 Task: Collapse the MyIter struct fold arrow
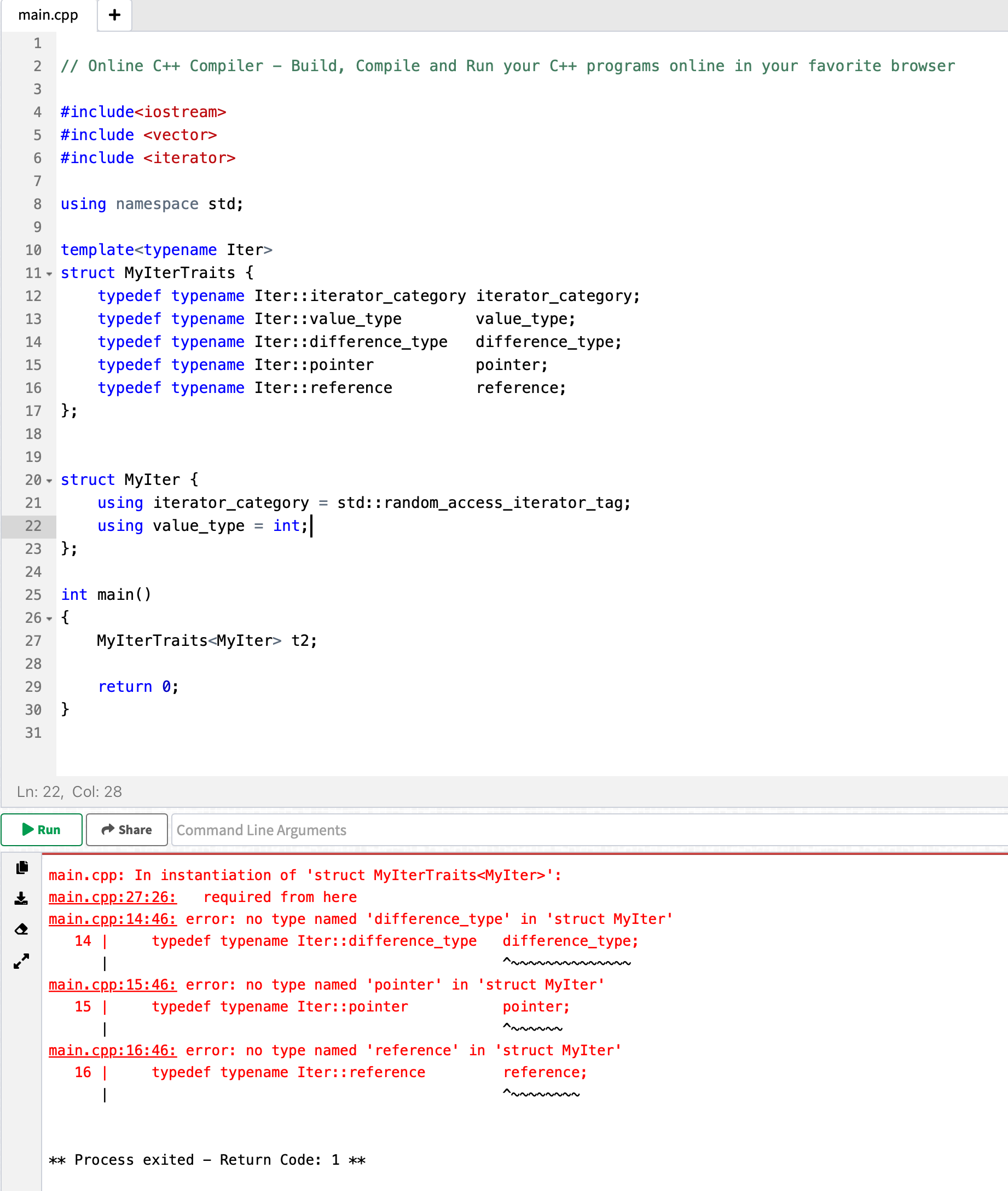(x=49, y=480)
